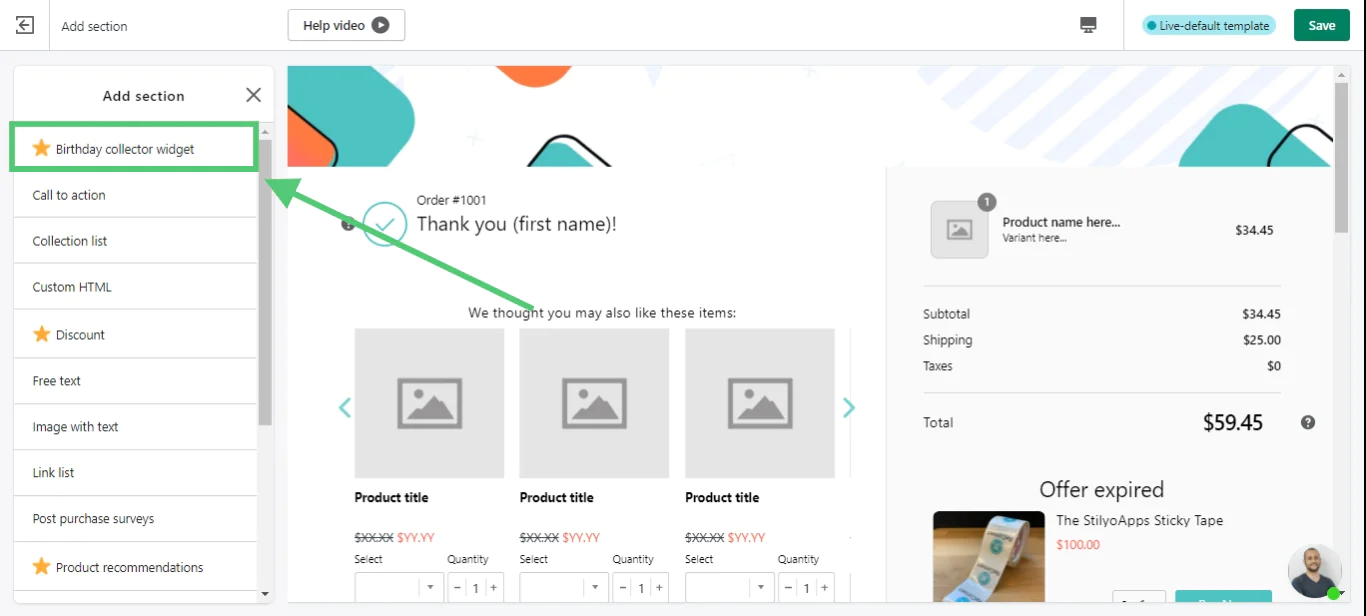Click the star beside Birthday collector widget
The height and width of the screenshot is (616, 1366).
41,147
